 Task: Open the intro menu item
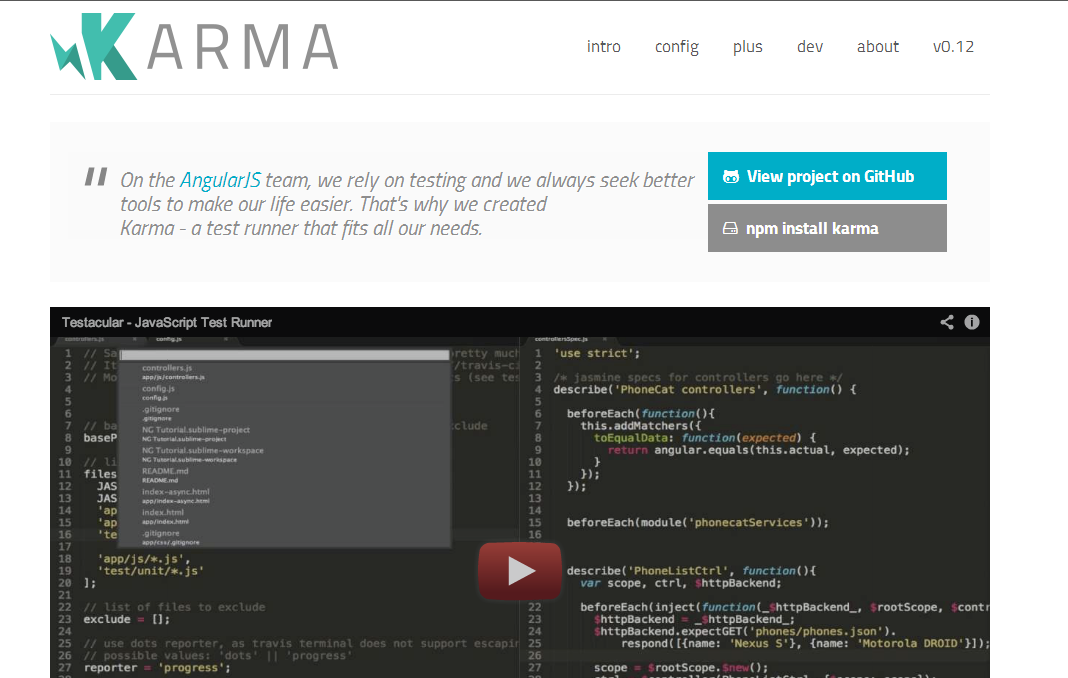(x=603, y=47)
